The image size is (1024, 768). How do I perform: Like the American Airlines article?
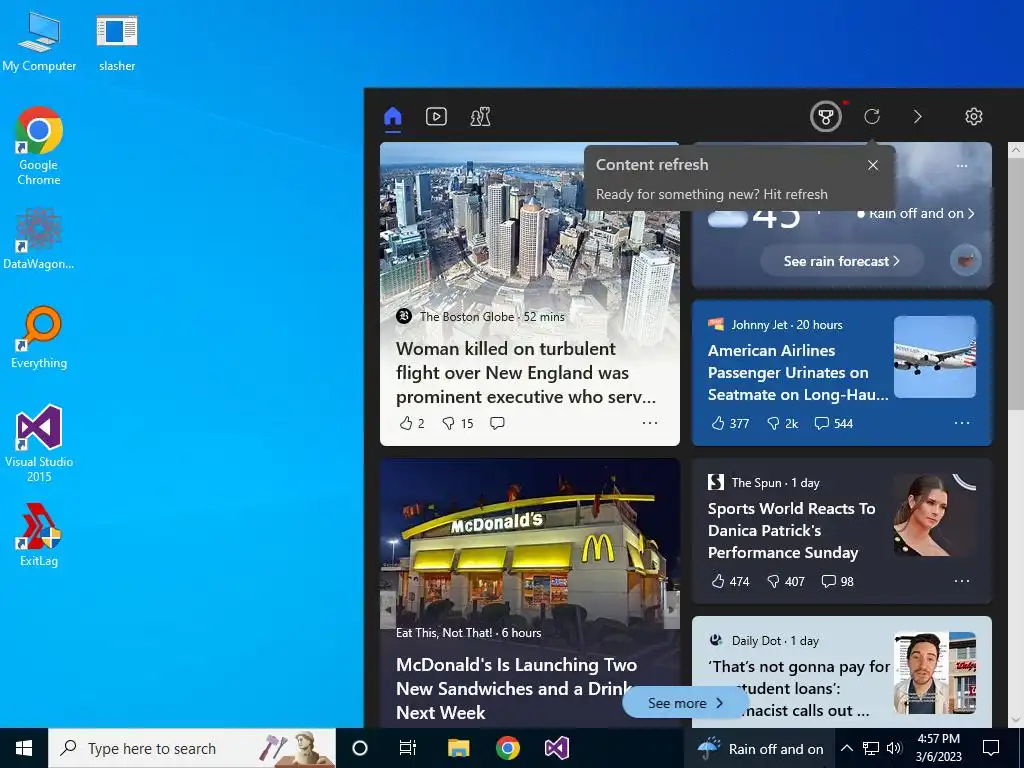[730, 423]
